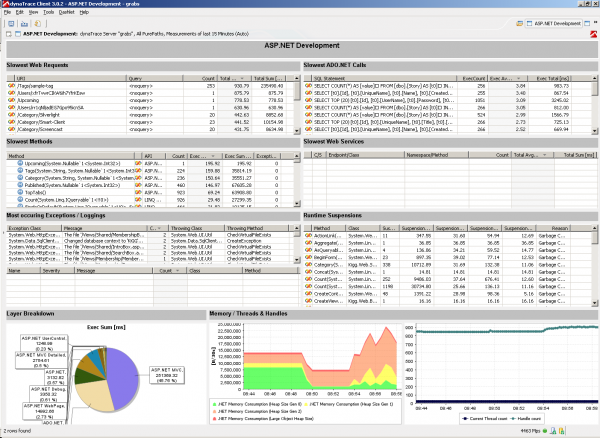Click the icon beside ActionLink( suspension row

click(x=308, y=236)
